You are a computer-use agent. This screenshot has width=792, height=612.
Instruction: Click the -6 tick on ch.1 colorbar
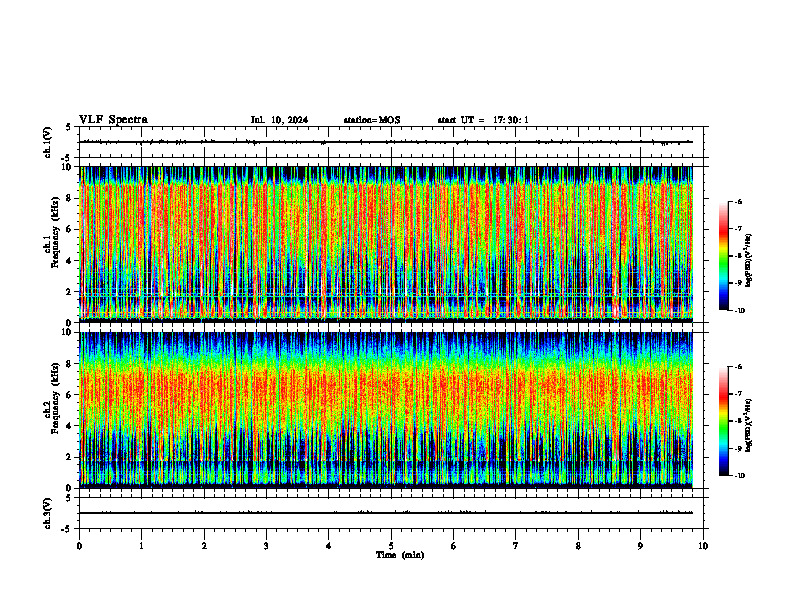(x=738, y=201)
